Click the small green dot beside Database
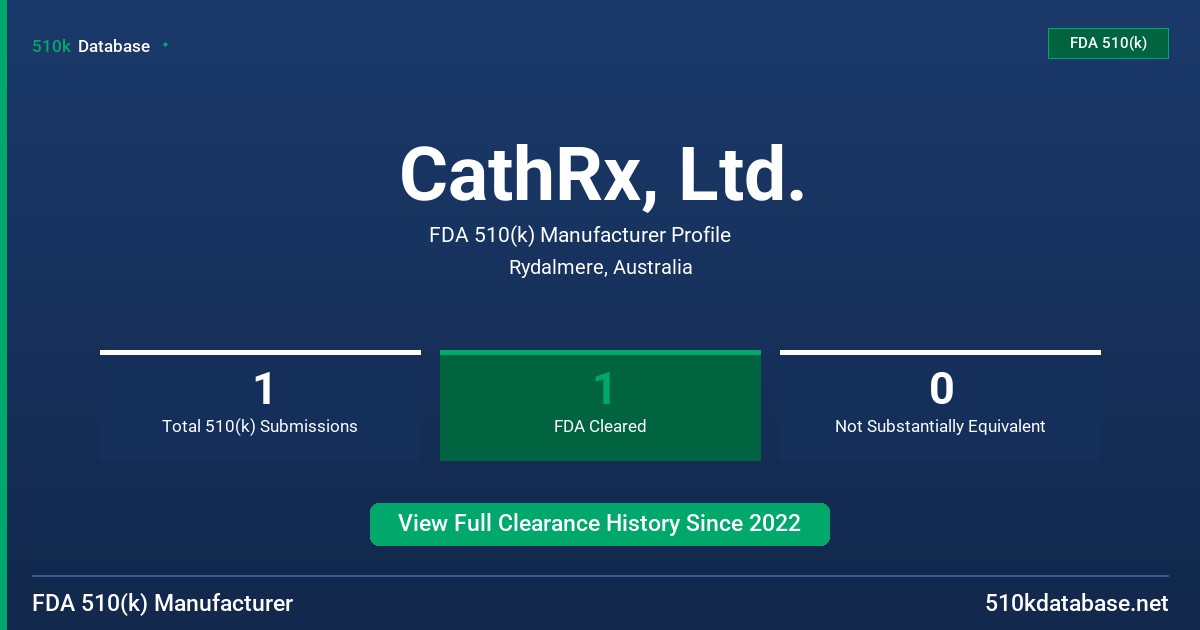1200x630 pixels. click(x=165, y=45)
